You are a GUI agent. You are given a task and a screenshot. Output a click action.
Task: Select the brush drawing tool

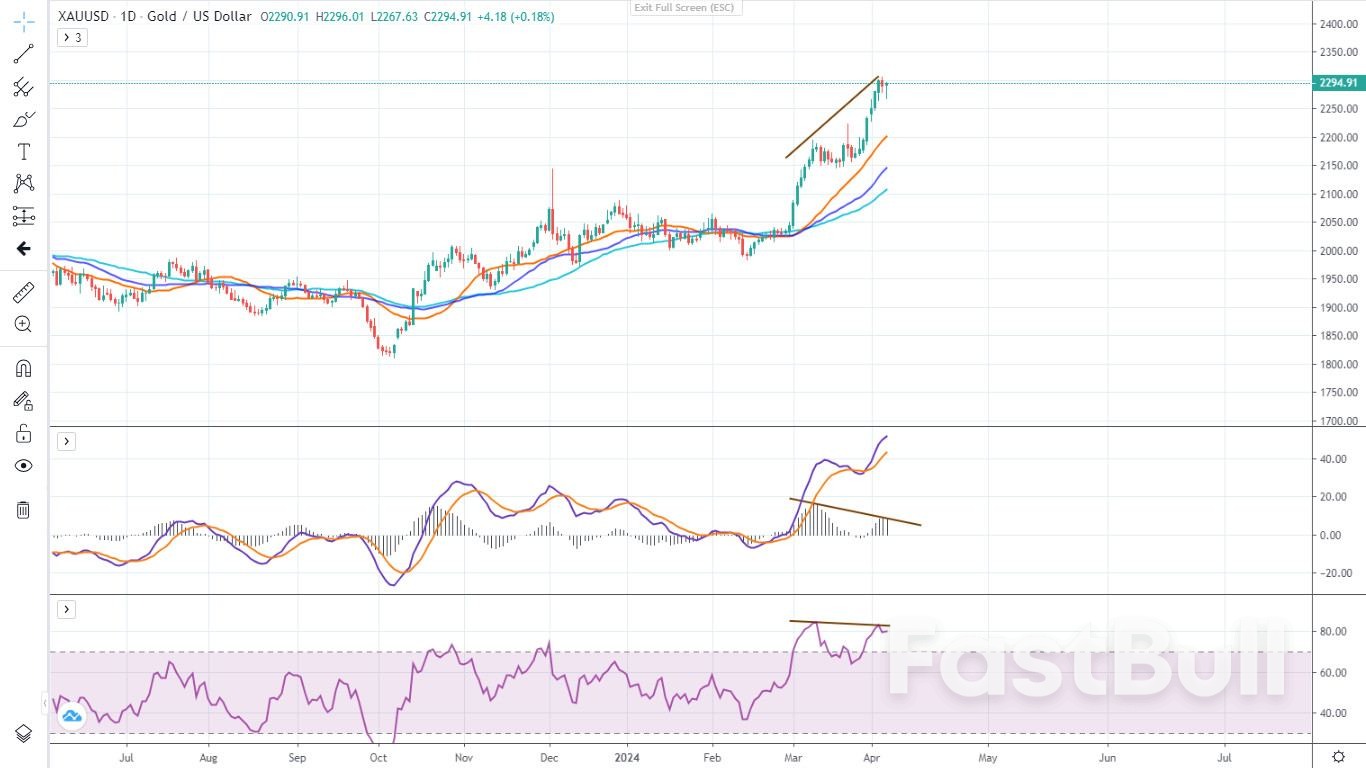pyautogui.click(x=23, y=120)
